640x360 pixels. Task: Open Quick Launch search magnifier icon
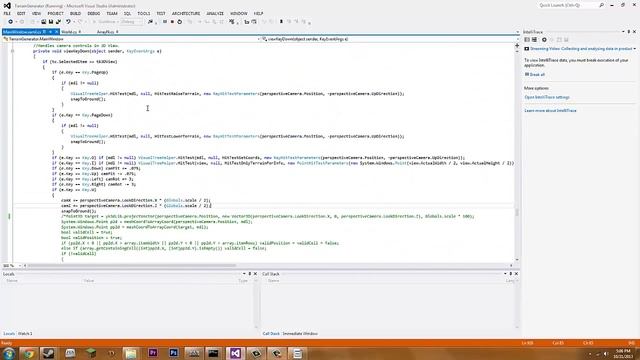601,5
